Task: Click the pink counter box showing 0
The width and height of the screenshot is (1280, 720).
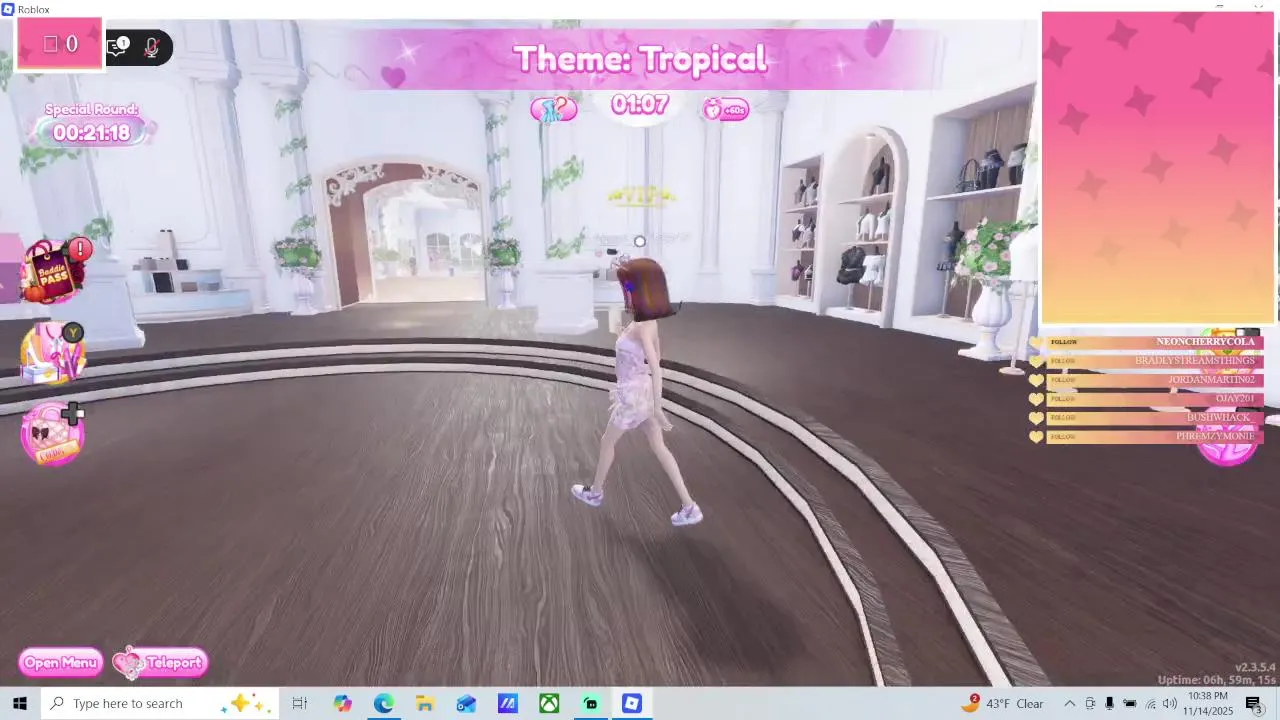Action: [60, 44]
